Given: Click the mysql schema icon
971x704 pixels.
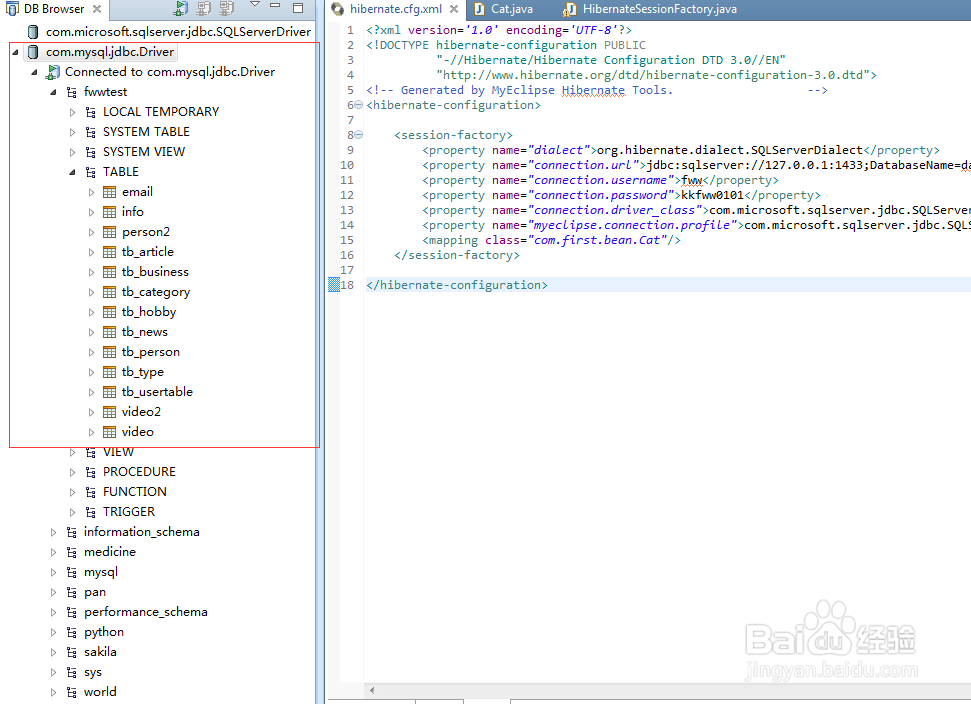Looking at the screenshot, I should pos(72,573).
